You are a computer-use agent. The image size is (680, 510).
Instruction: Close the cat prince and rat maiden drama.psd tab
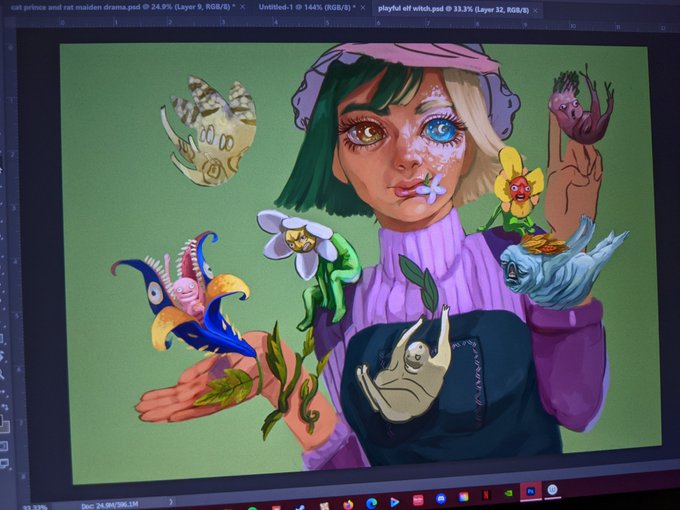click(x=242, y=7)
